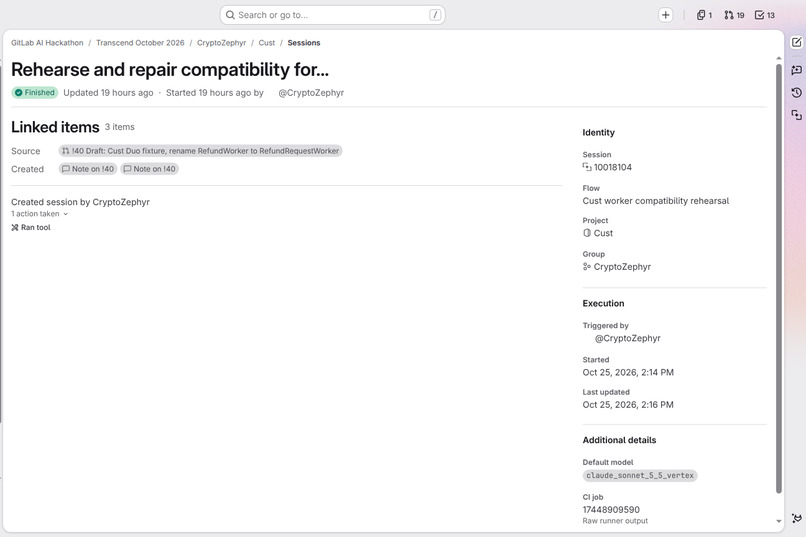
Task: Open merge requests counter showing 19
Action: point(734,15)
